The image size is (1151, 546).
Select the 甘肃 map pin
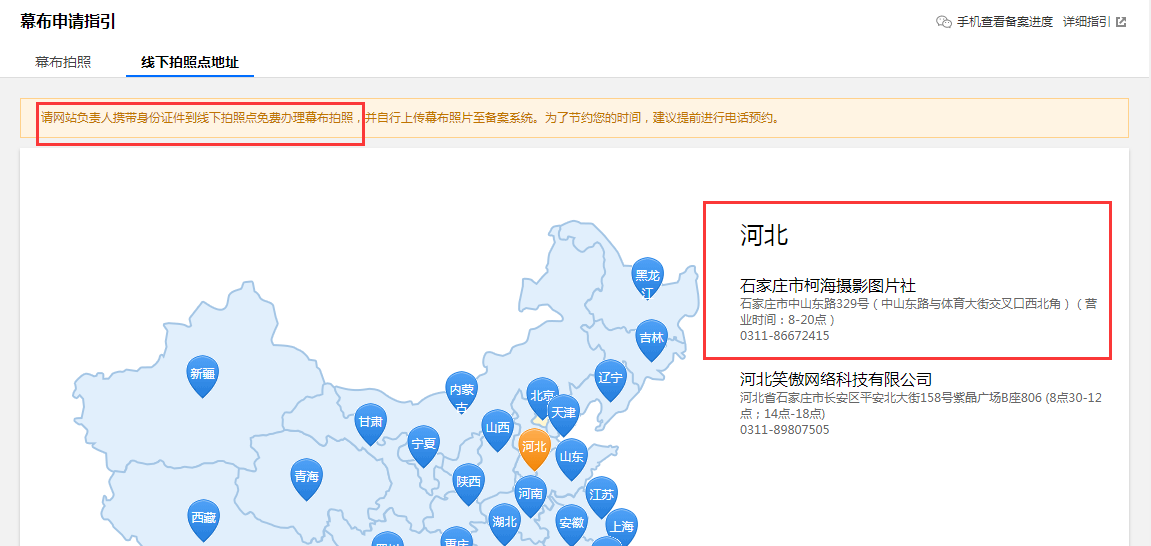click(370, 423)
